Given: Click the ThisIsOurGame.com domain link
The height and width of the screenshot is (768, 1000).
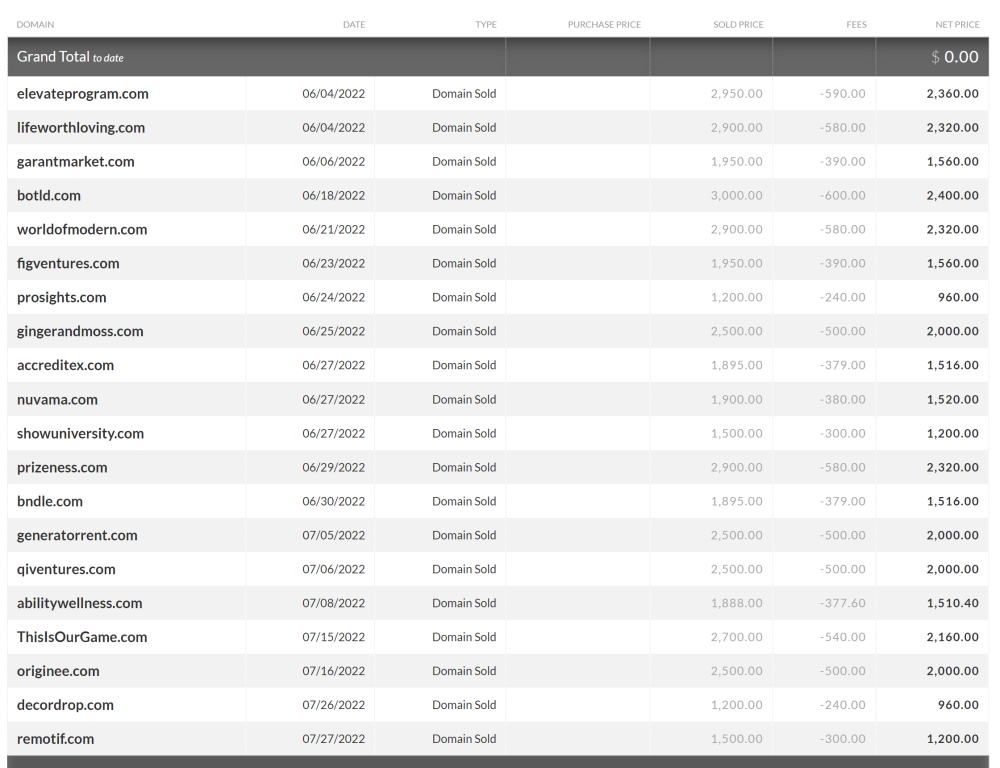Looking at the screenshot, I should pyautogui.click(x=82, y=638).
